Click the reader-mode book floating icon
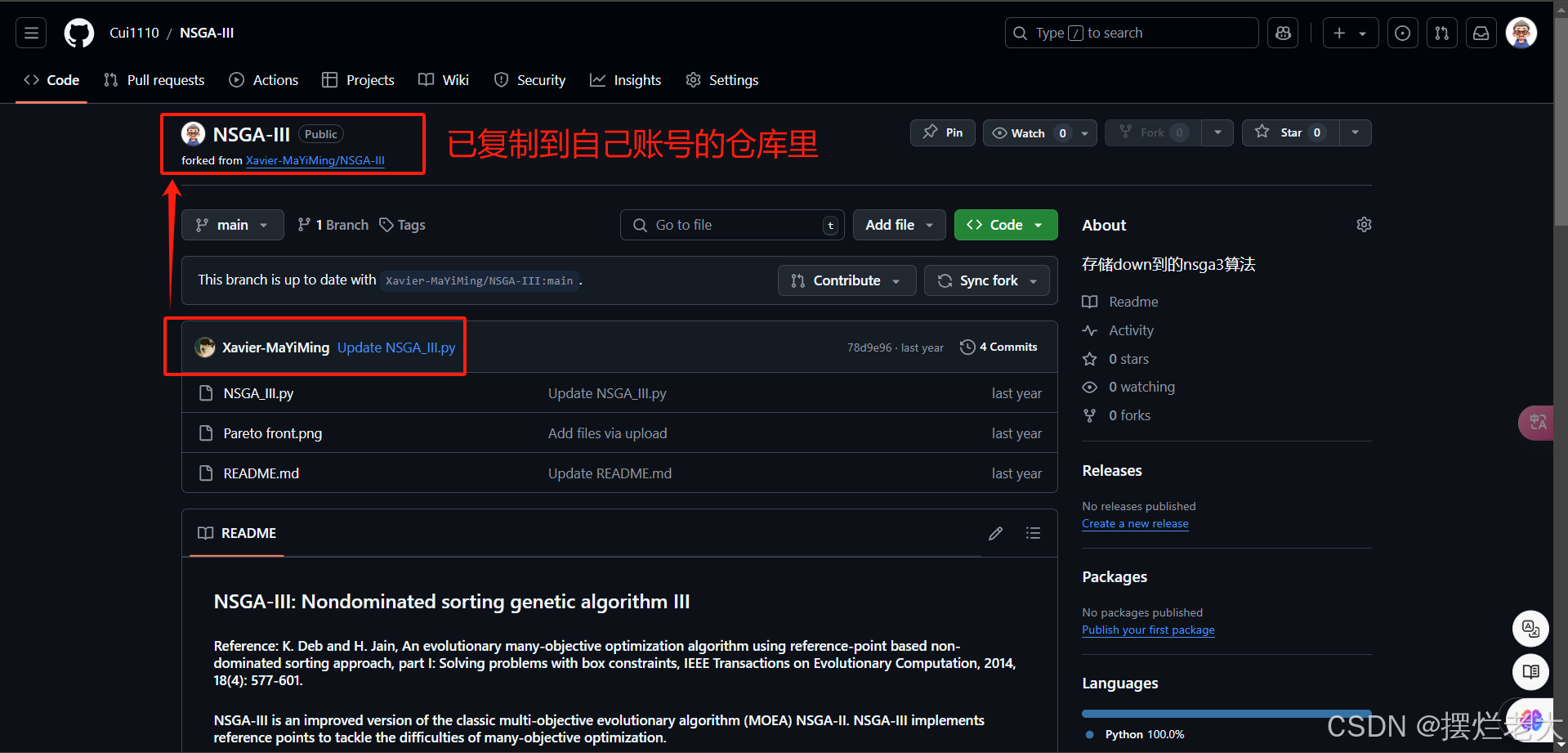The image size is (1568, 753). click(1530, 672)
